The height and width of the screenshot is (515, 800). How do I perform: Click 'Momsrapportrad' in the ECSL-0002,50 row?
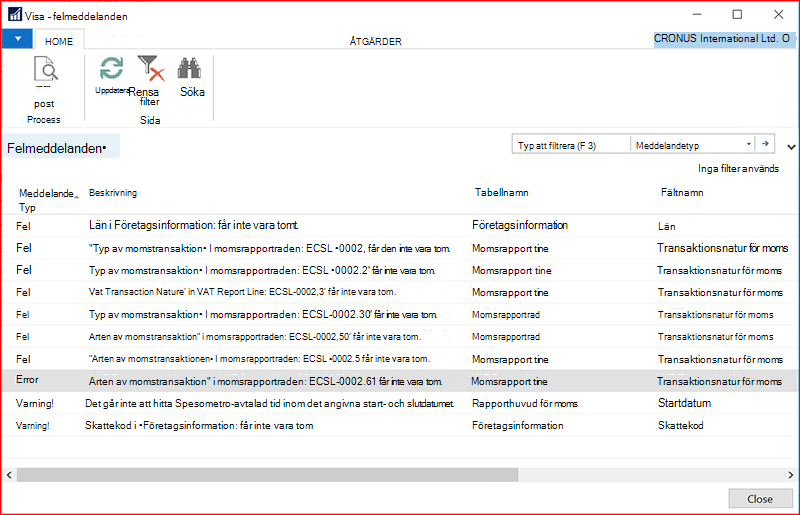[x=506, y=337]
